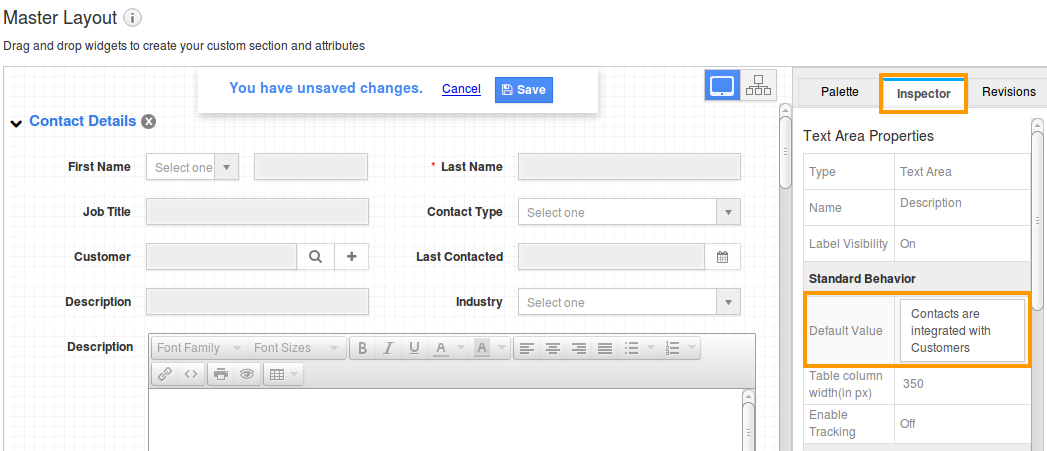This screenshot has height=451, width=1047.
Task: Click inside the rich text Description area
Action: click(x=445, y=419)
